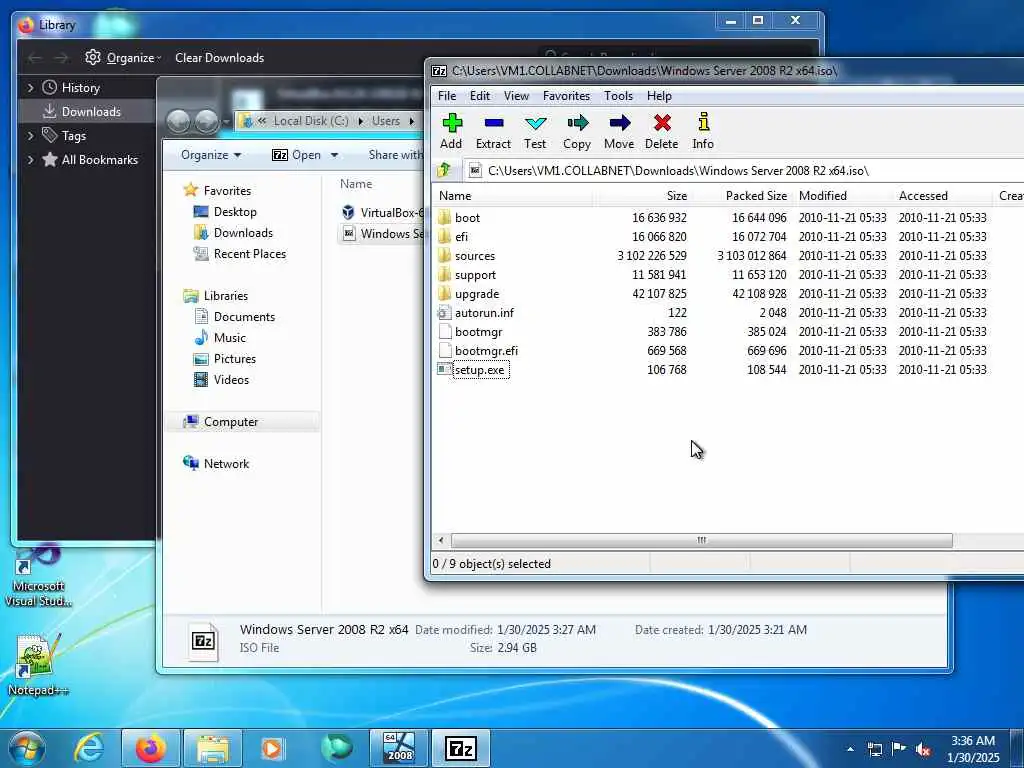
Task: Click the 7-Zip address path field
Action: pyautogui.click(x=744, y=170)
